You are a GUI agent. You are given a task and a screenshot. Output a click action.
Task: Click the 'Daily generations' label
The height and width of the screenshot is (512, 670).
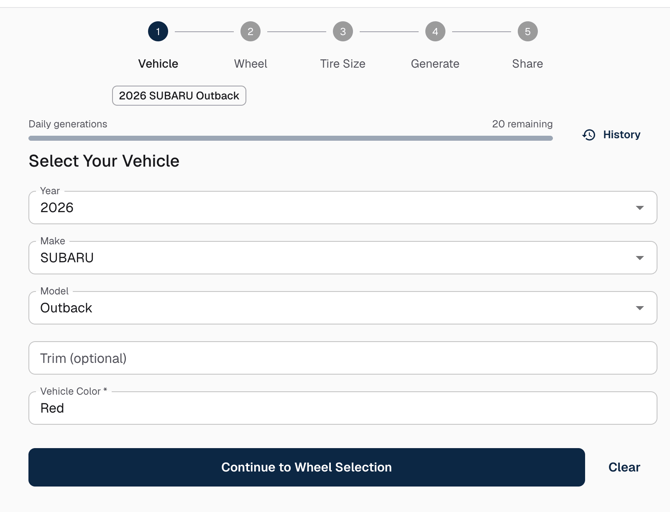pyautogui.click(x=68, y=124)
